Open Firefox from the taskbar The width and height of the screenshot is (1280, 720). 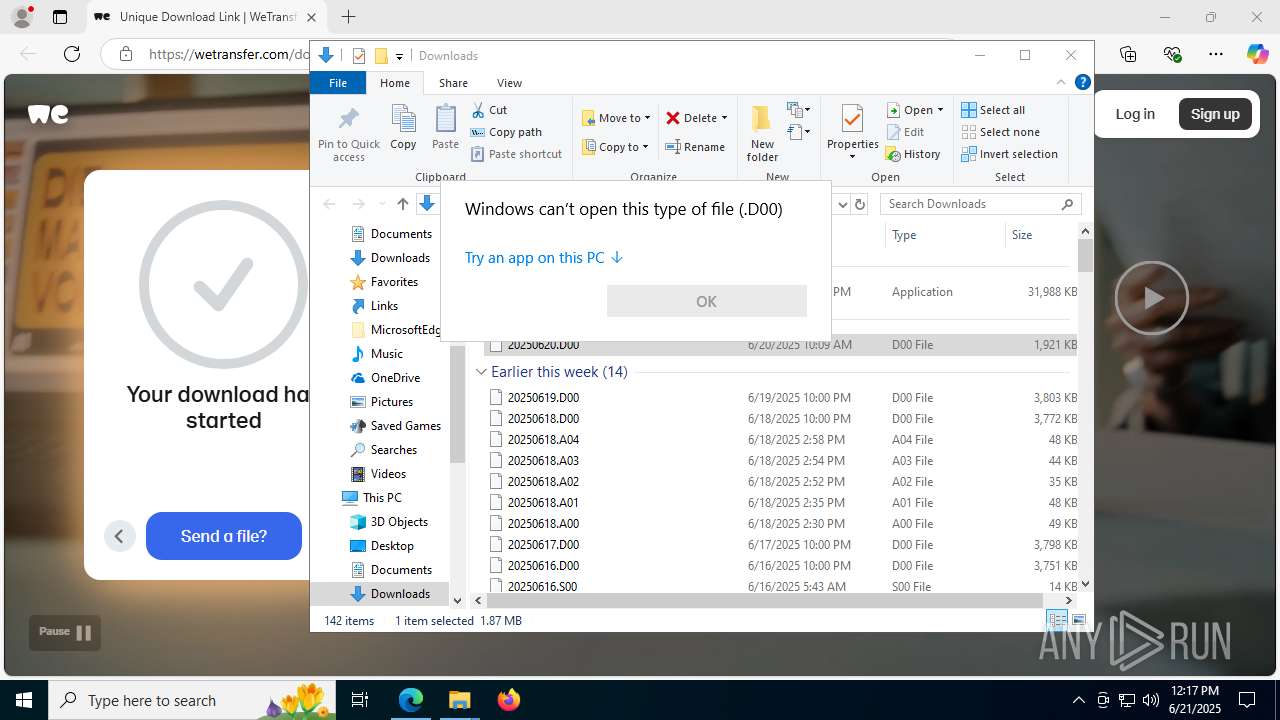coord(509,700)
